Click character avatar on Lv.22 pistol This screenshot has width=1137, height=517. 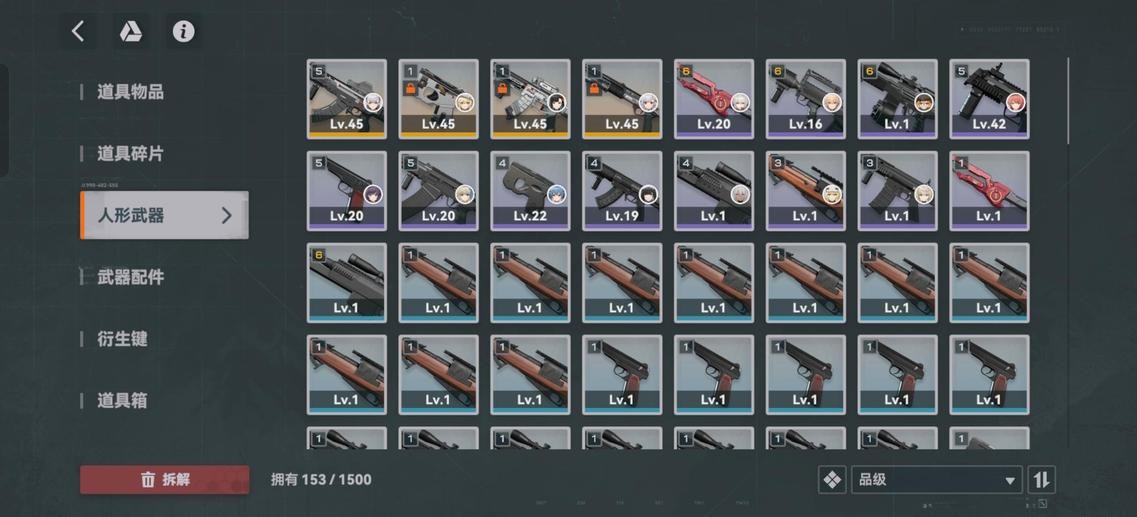coord(556,194)
